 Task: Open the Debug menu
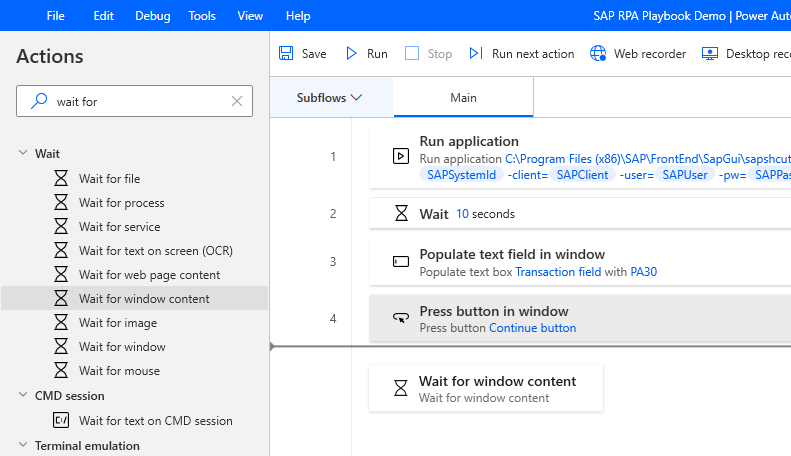(152, 16)
